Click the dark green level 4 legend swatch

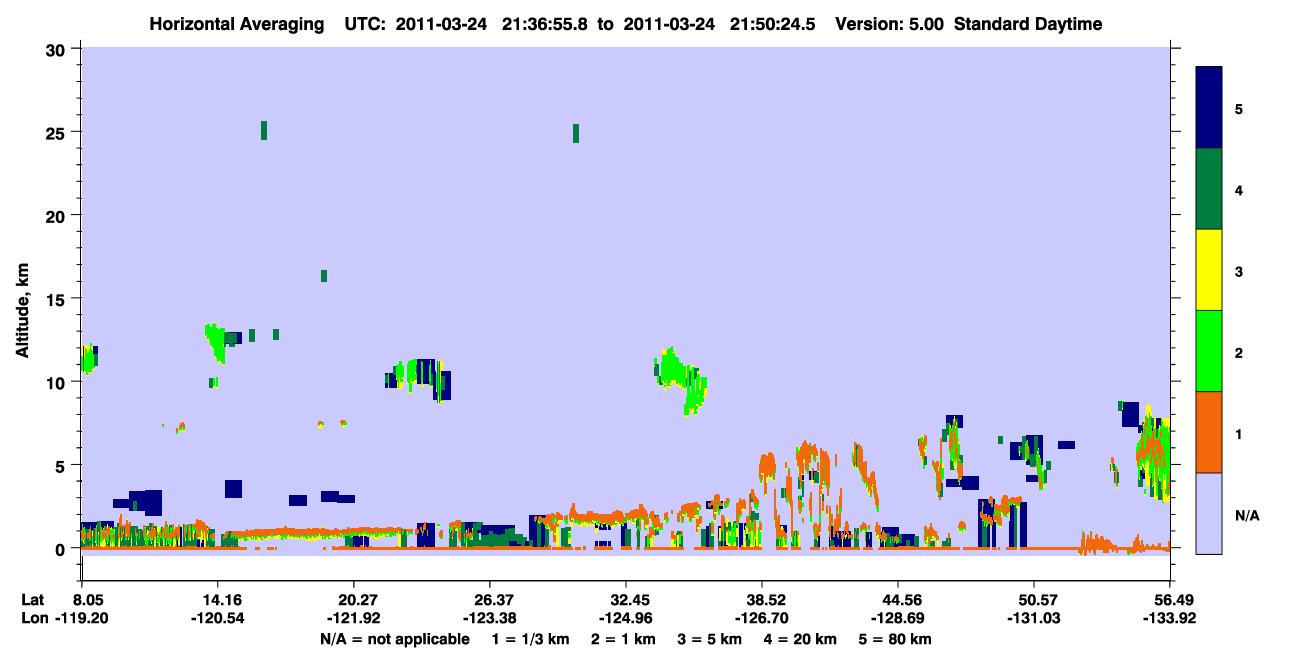[x=1209, y=189]
